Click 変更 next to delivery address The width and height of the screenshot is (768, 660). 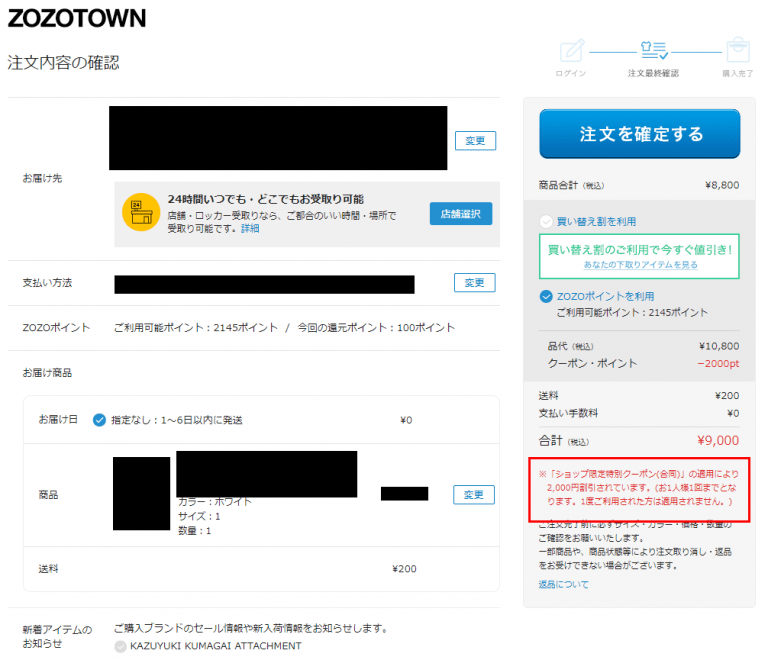tap(475, 141)
